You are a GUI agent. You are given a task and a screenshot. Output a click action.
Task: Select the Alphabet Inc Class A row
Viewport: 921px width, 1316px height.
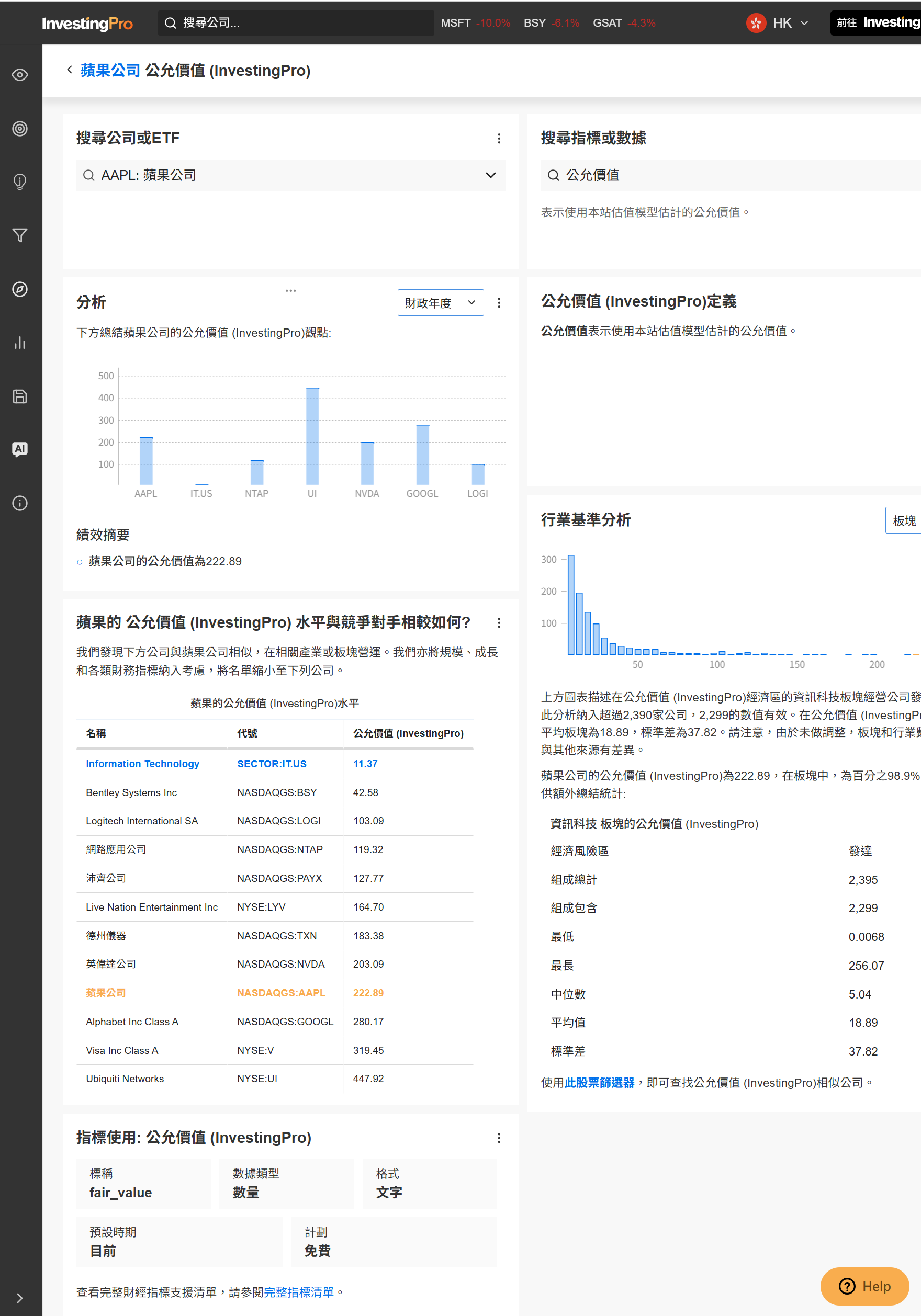click(x=275, y=1022)
